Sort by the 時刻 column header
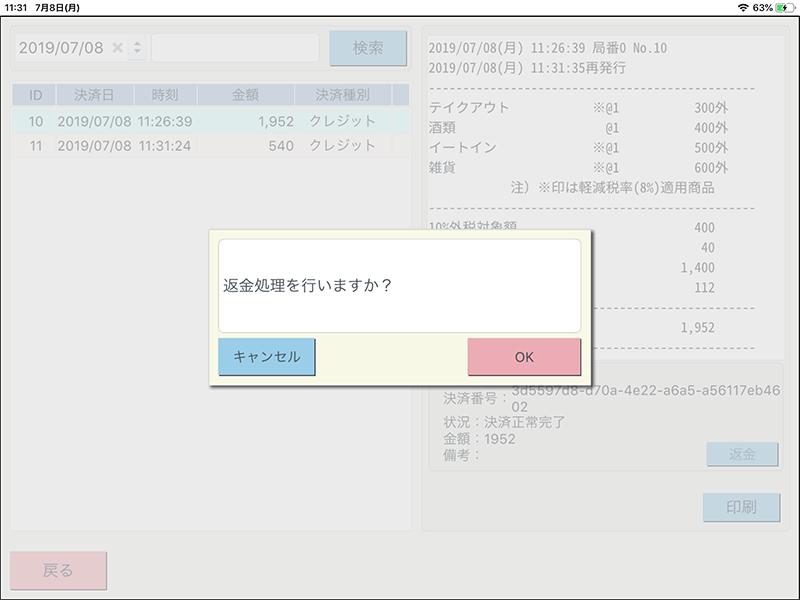This screenshot has width=800, height=600. point(165,96)
